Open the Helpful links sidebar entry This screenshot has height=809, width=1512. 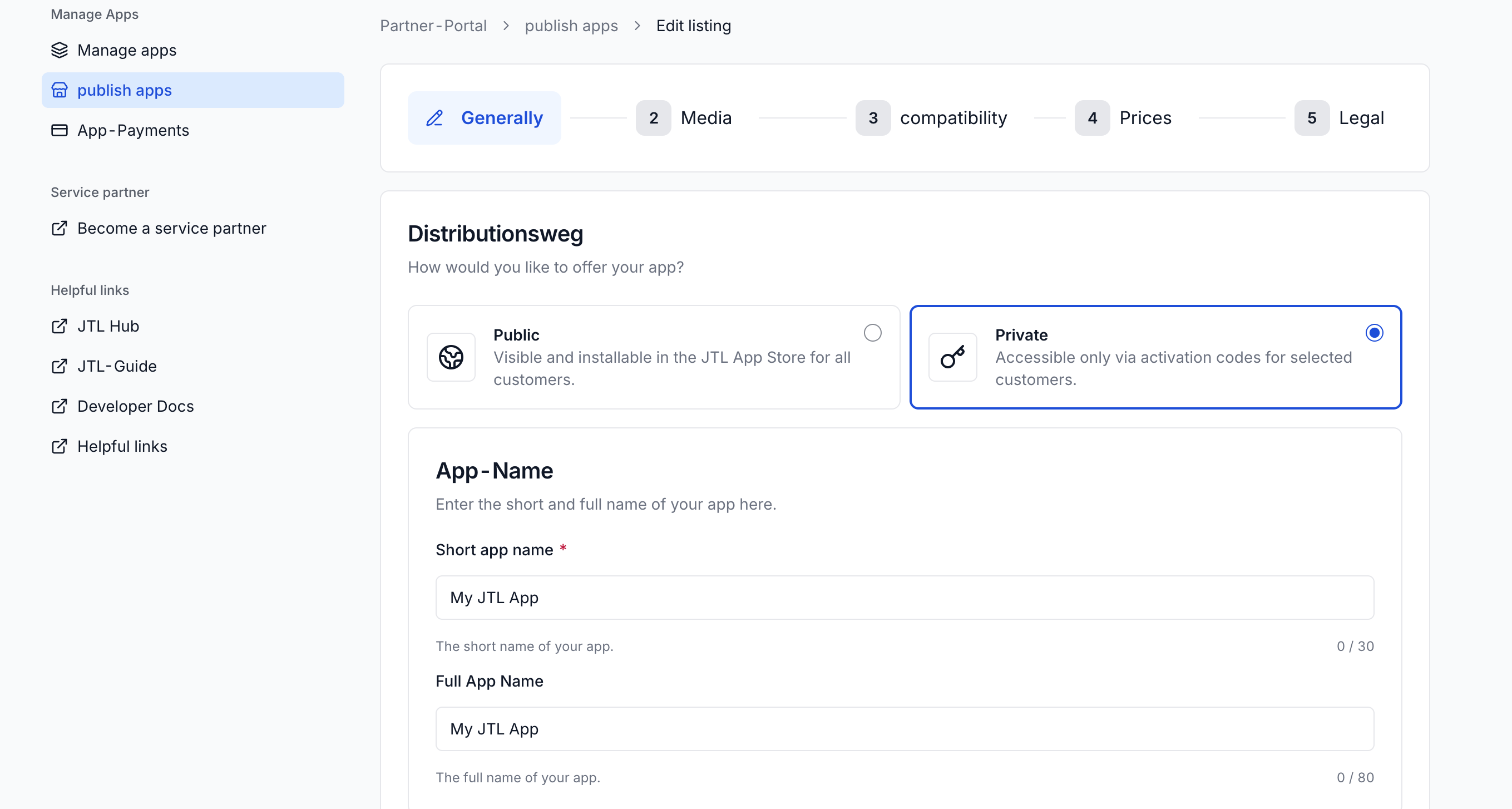click(x=192, y=446)
